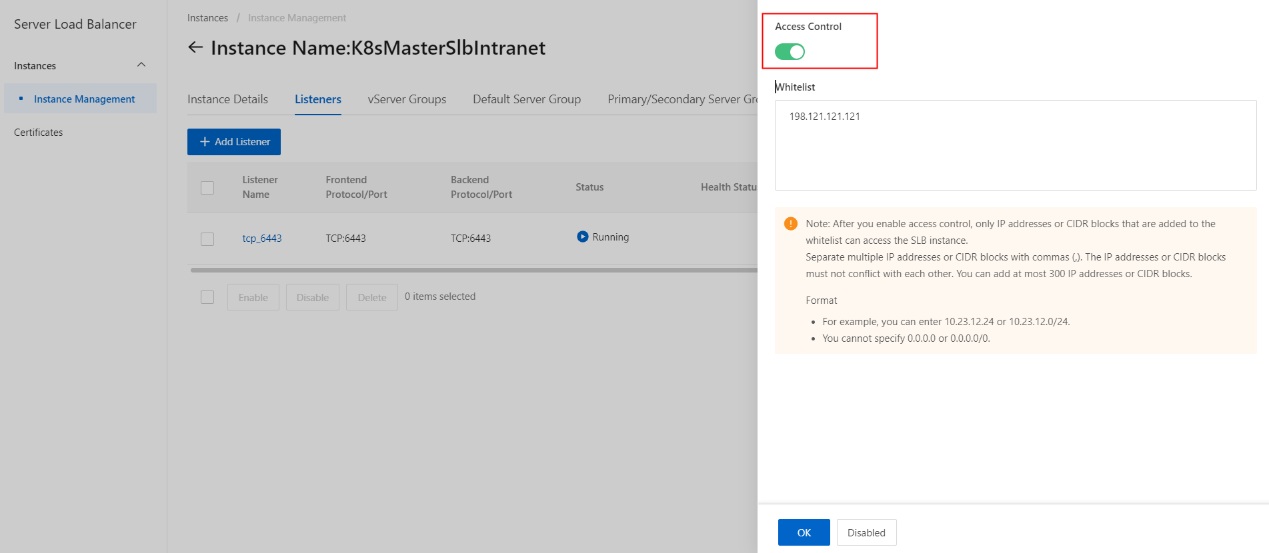Image resolution: width=1269 pixels, height=553 pixels.
Task: Click the 'You cannot specify 0.0.0.0' line
Action: pos(906,338)
